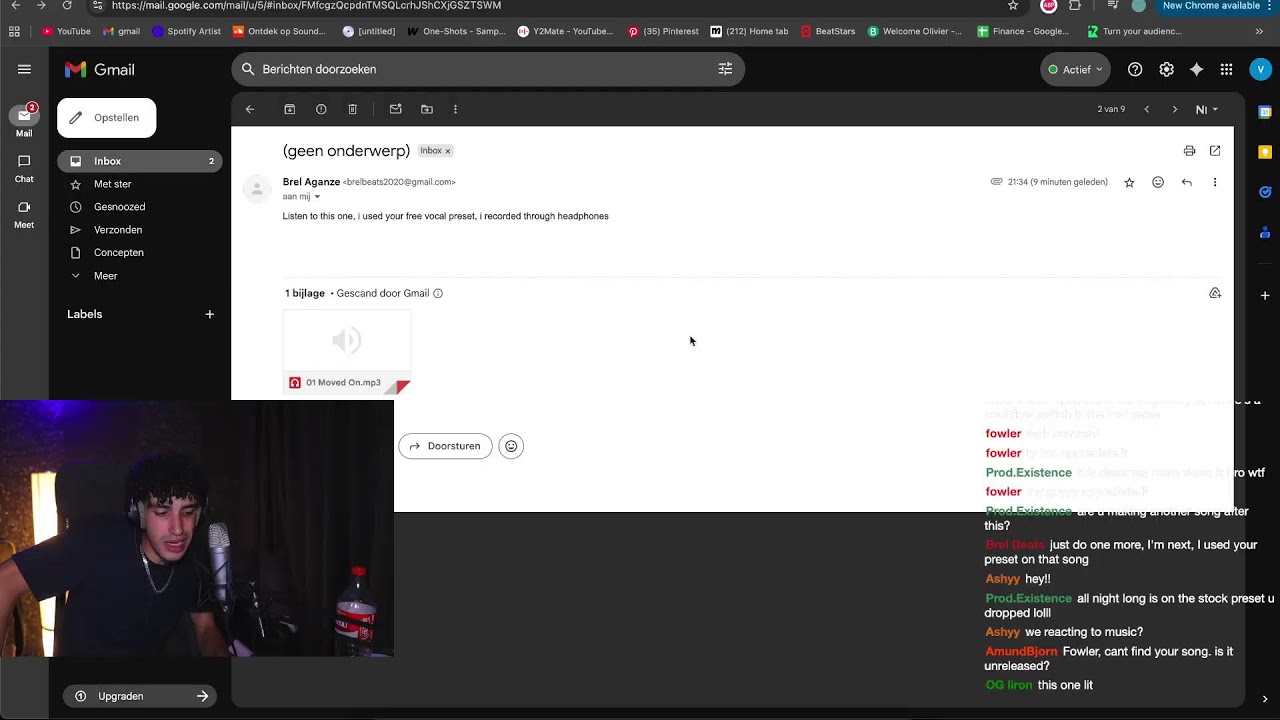1280x720 pixels.
Task: Create a new label with plus
Action: pyautogui.click(x=209, y=314)
